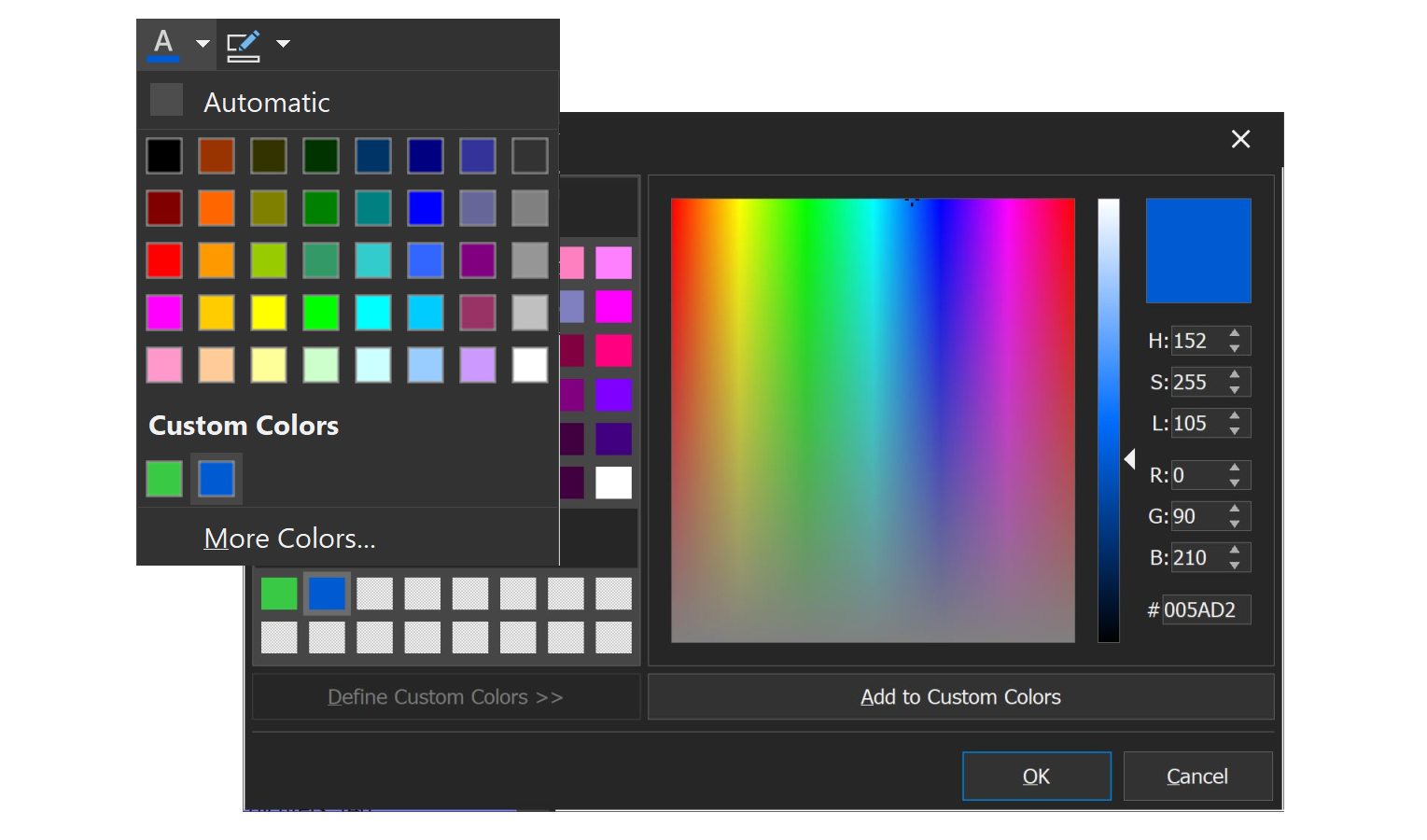
Task: Click the B blue value field
Action: 1196,557
